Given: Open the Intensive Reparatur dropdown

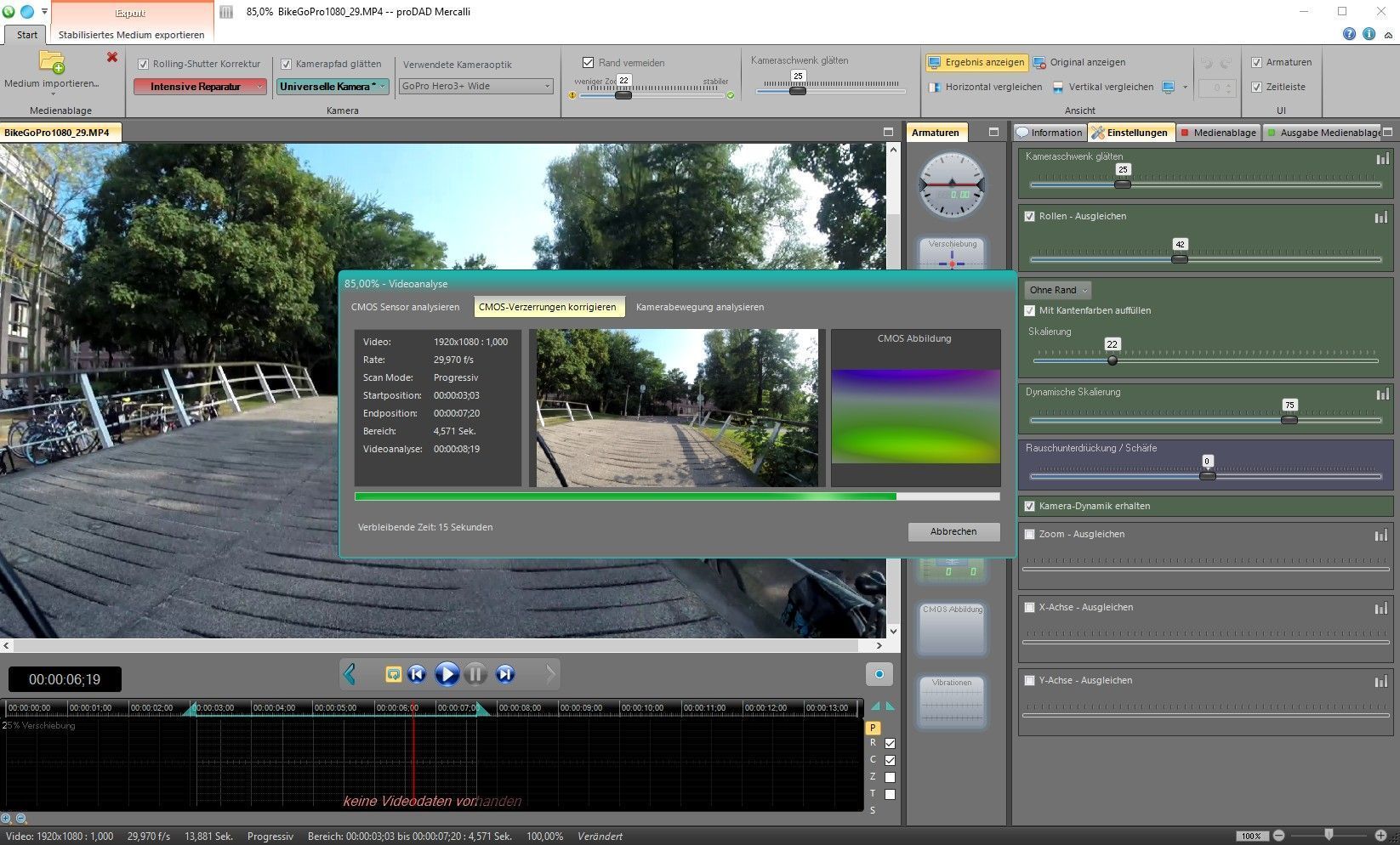Looking at the screenshot, I should (x=201, y=87).
